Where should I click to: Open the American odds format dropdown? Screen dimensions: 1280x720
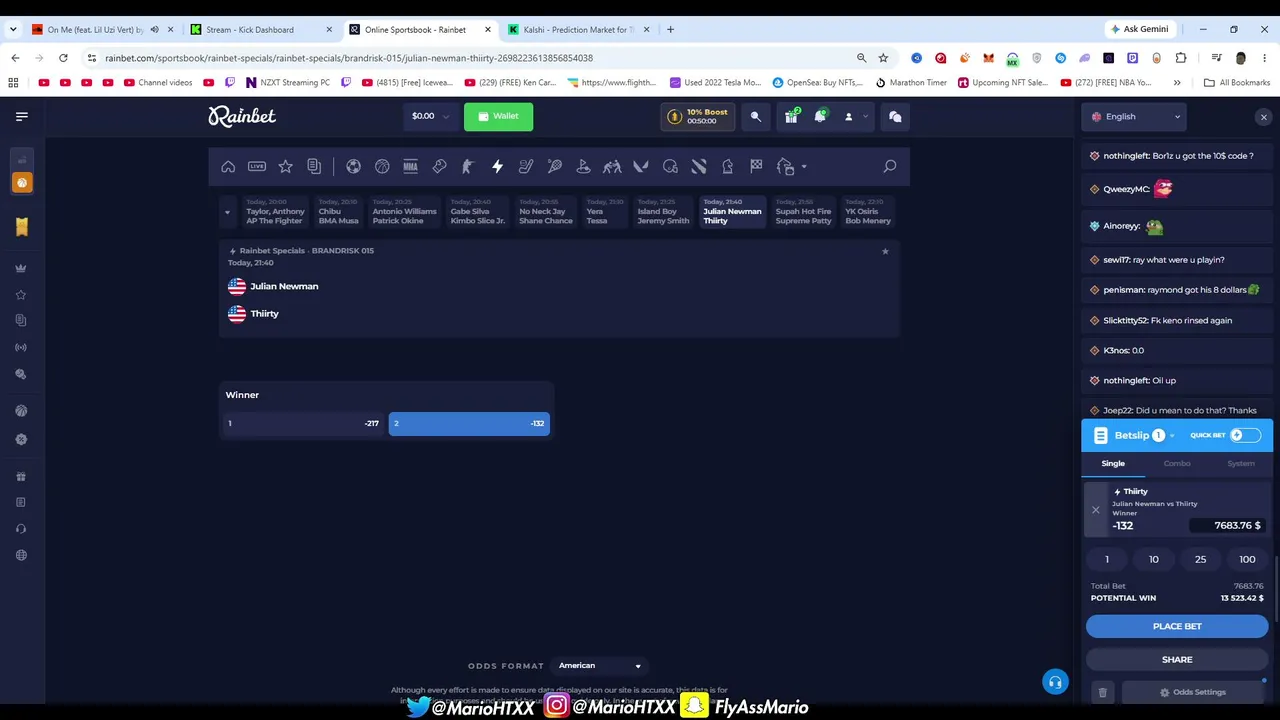coord(600,666)
